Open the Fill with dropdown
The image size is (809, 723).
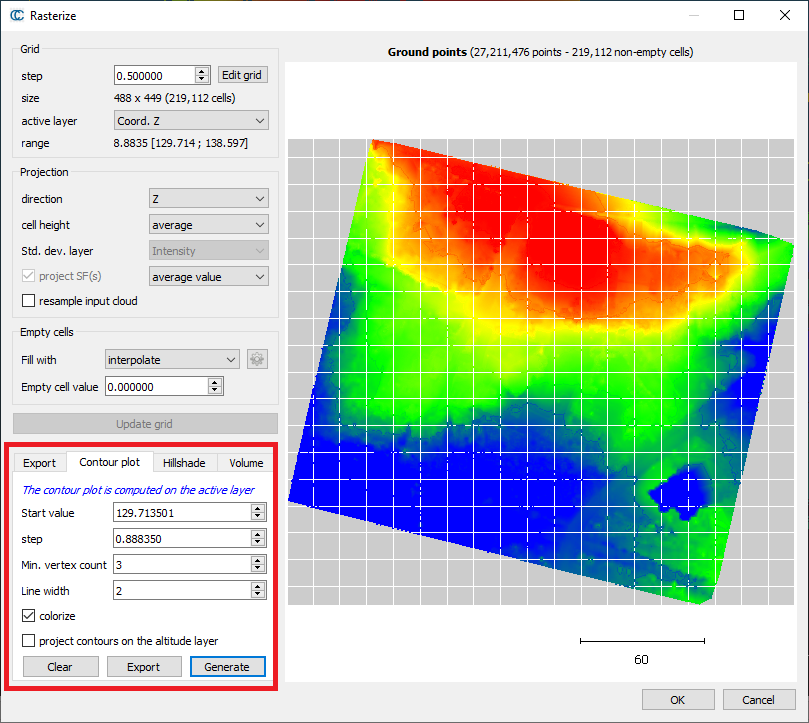171,359
